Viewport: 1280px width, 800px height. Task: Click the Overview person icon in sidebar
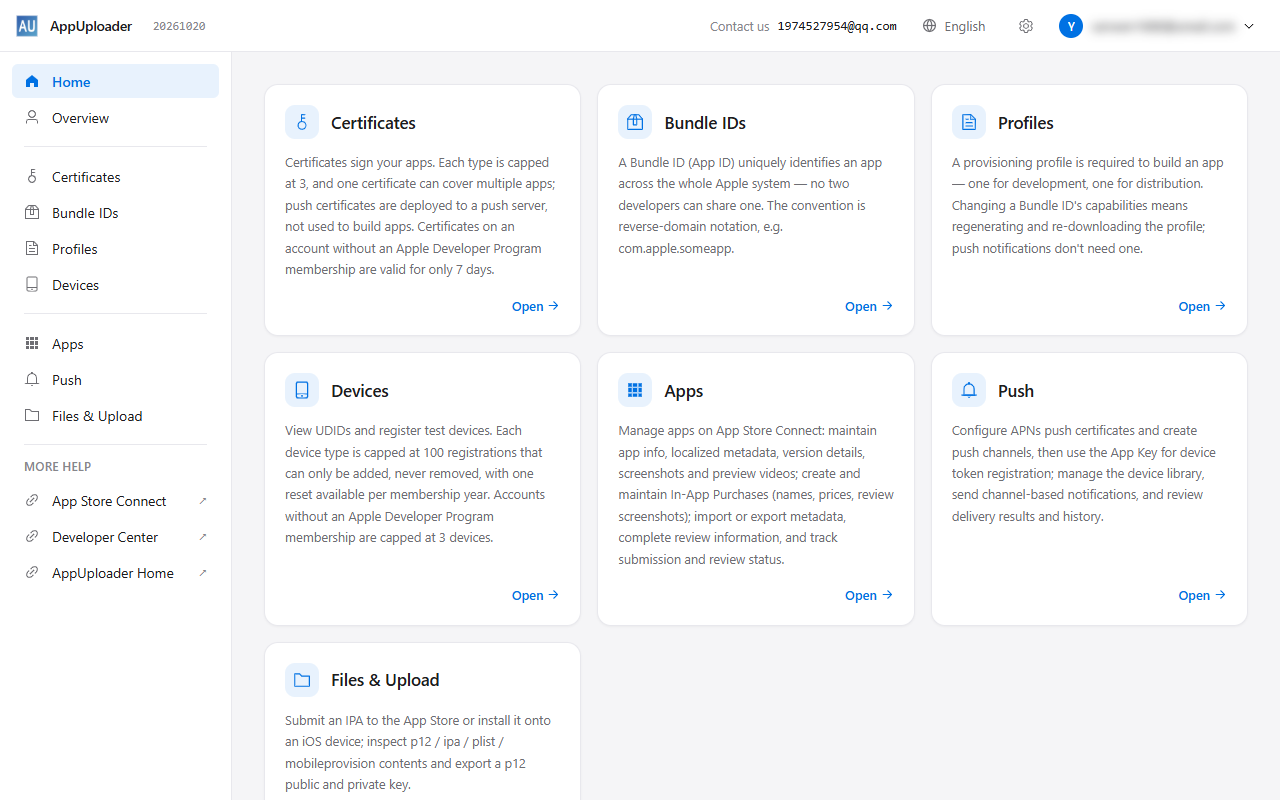point(32,118)
